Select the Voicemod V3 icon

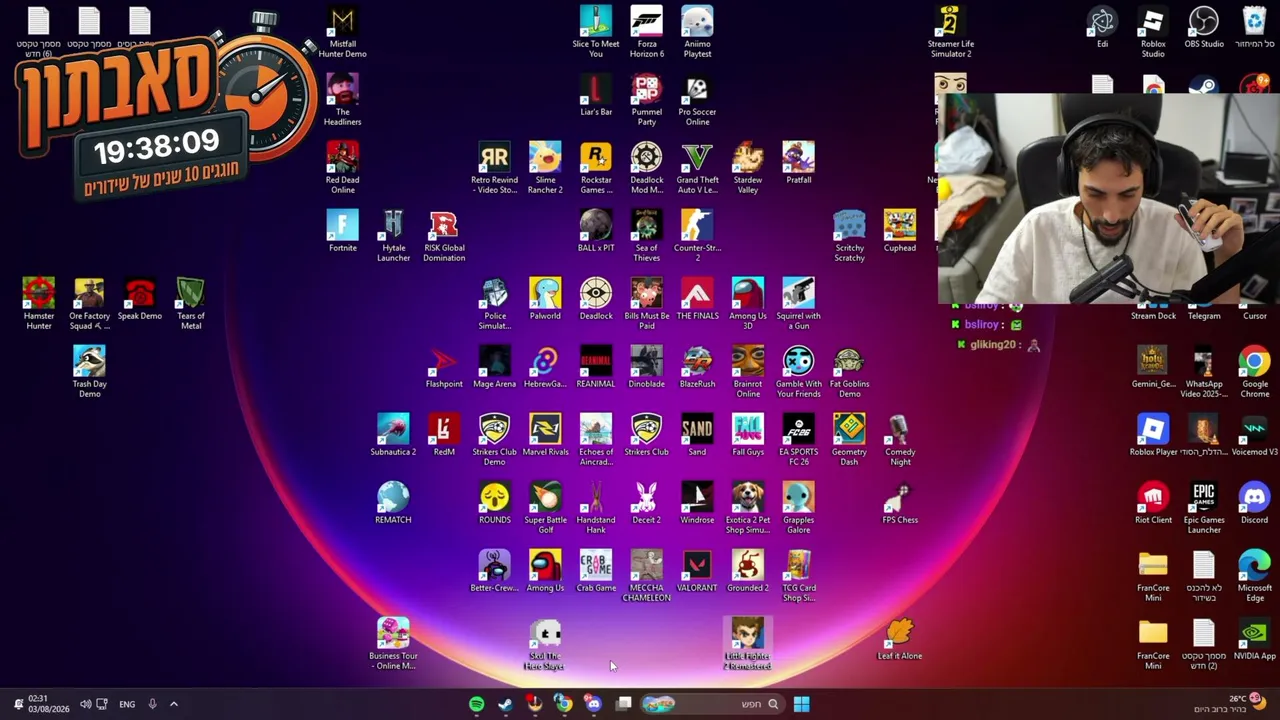1254,435
